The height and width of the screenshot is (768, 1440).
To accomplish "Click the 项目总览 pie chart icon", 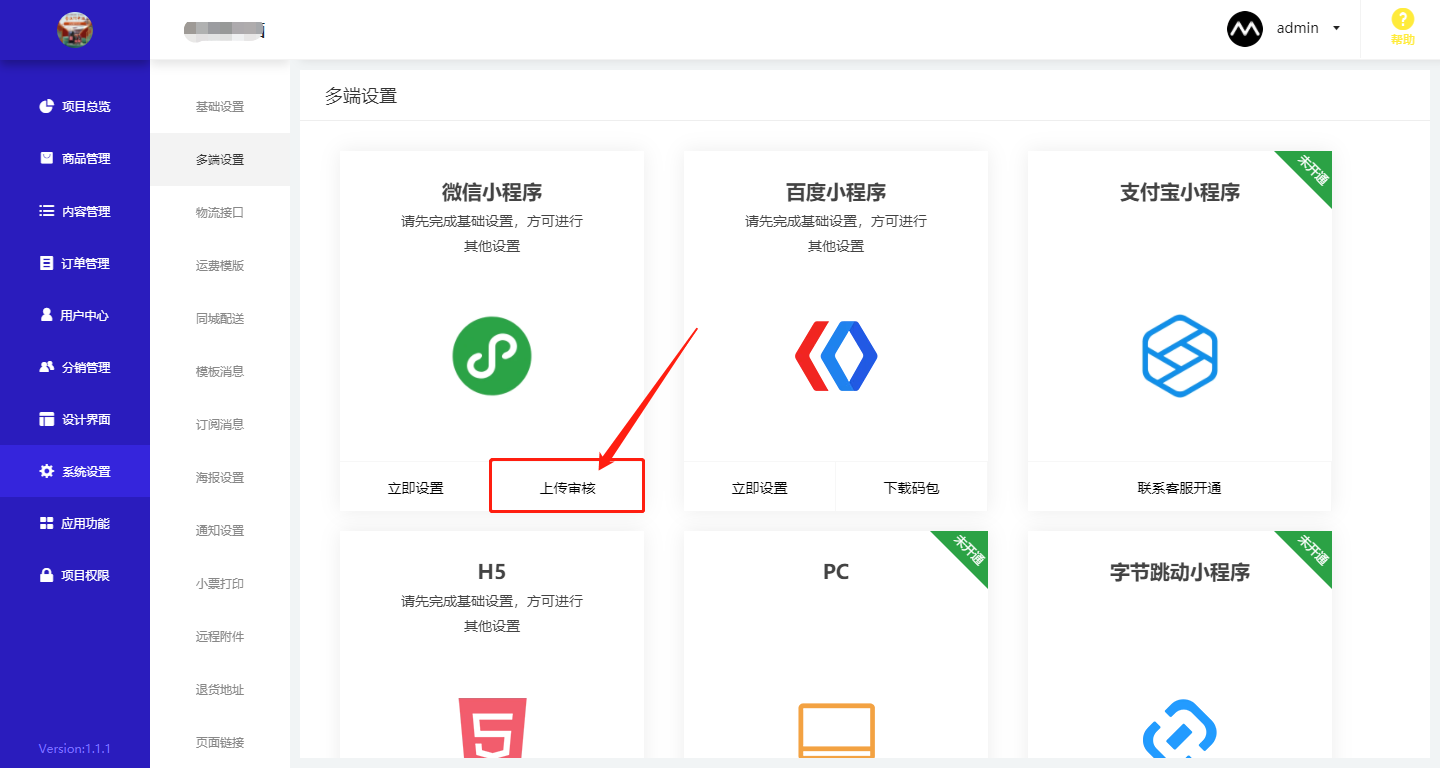I will [x=46, y=106].
